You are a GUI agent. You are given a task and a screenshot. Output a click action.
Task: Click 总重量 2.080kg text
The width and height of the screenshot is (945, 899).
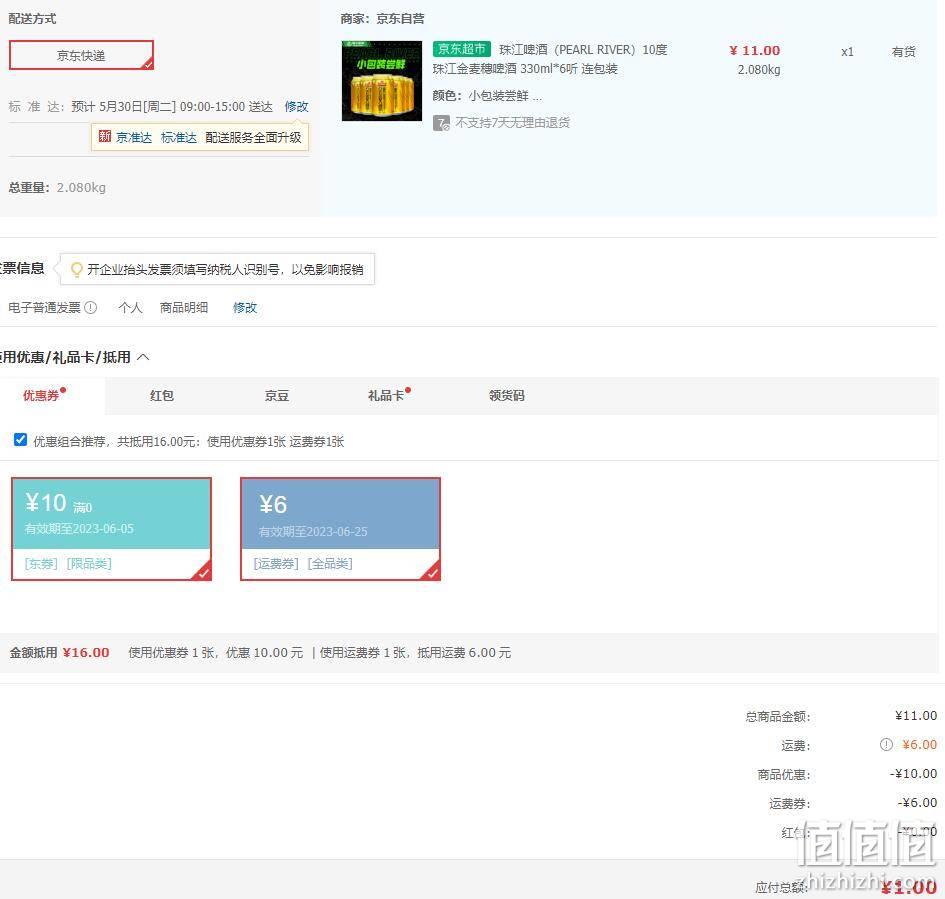[x=57, y=187]
